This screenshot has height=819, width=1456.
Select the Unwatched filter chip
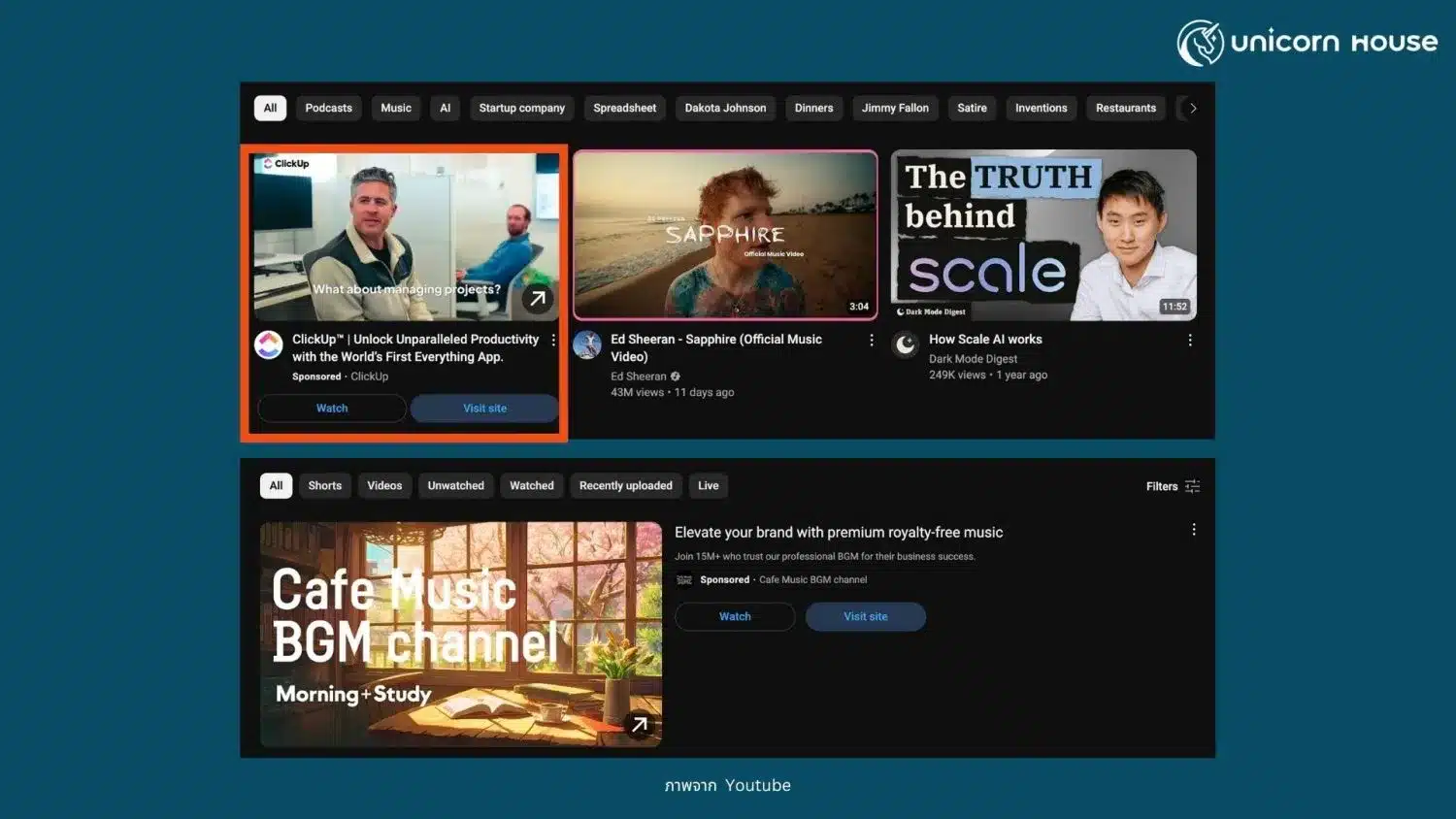pos(456,485)
